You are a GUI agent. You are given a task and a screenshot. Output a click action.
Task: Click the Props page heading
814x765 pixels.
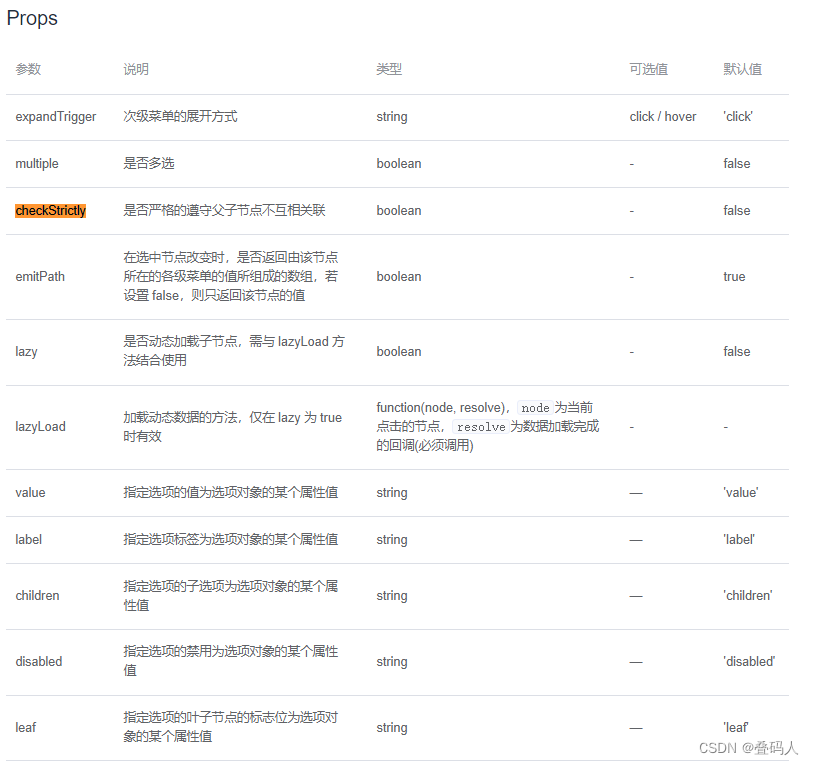pyautogui.click(x=31, y=18)
